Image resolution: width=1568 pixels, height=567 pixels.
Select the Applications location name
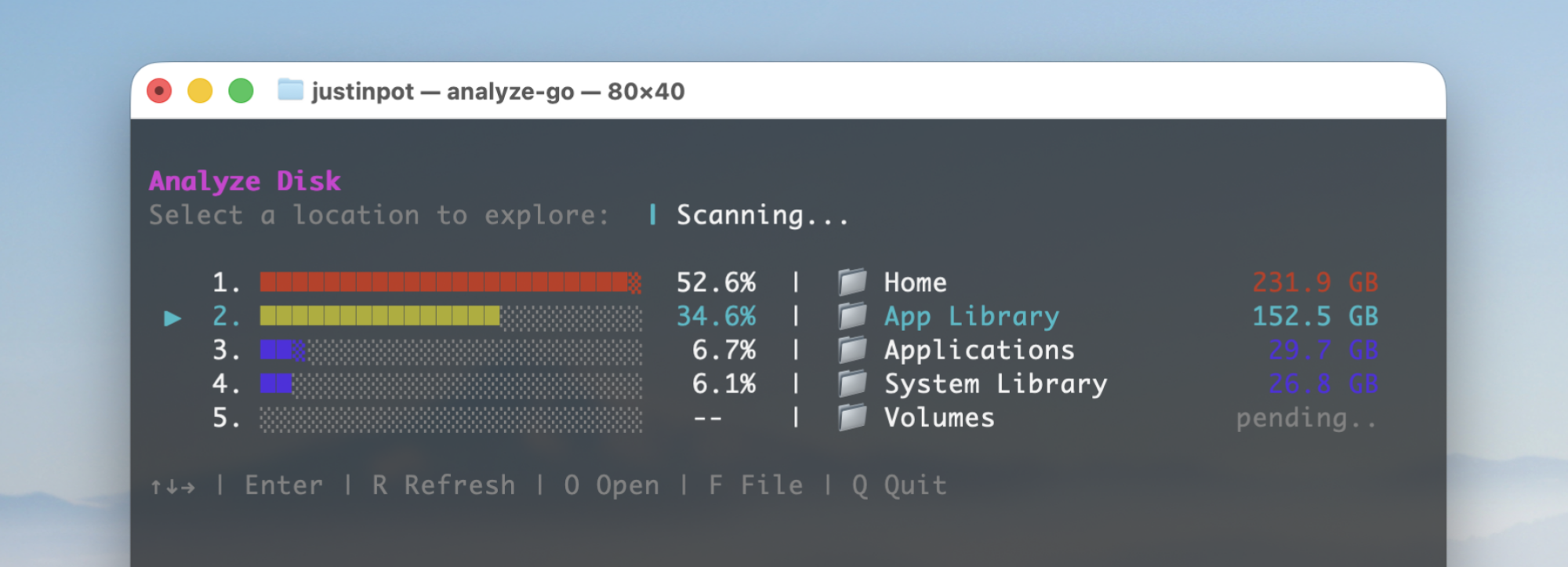979,351
